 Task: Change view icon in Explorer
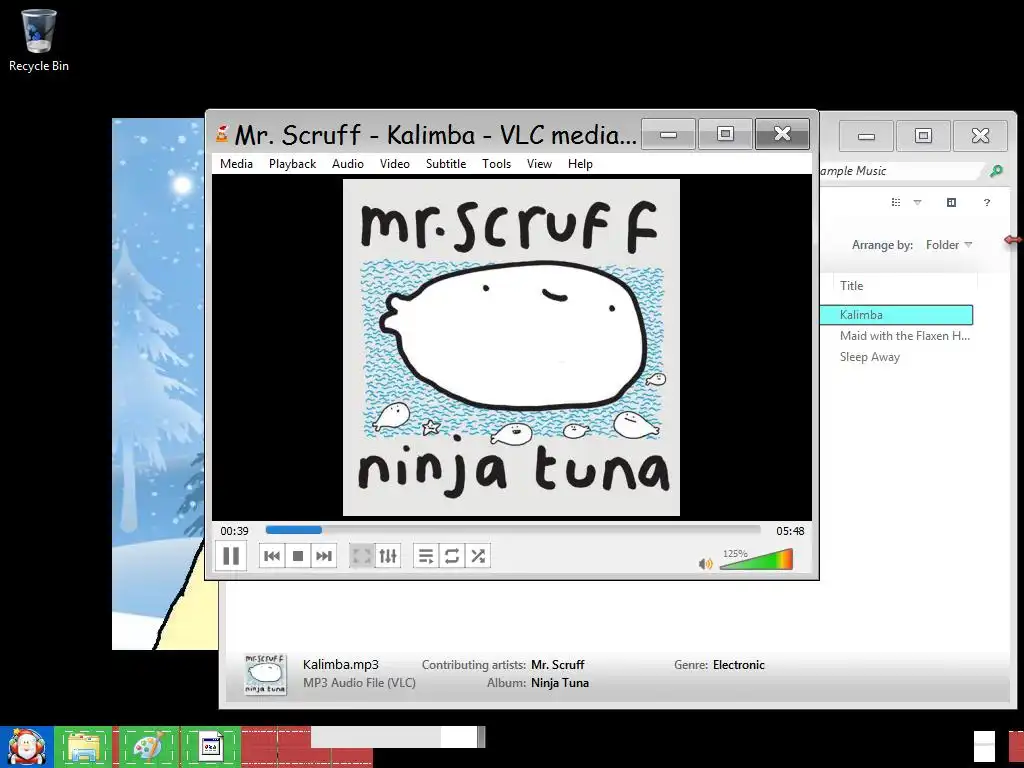pyautogui.click(x=896, y=202)
